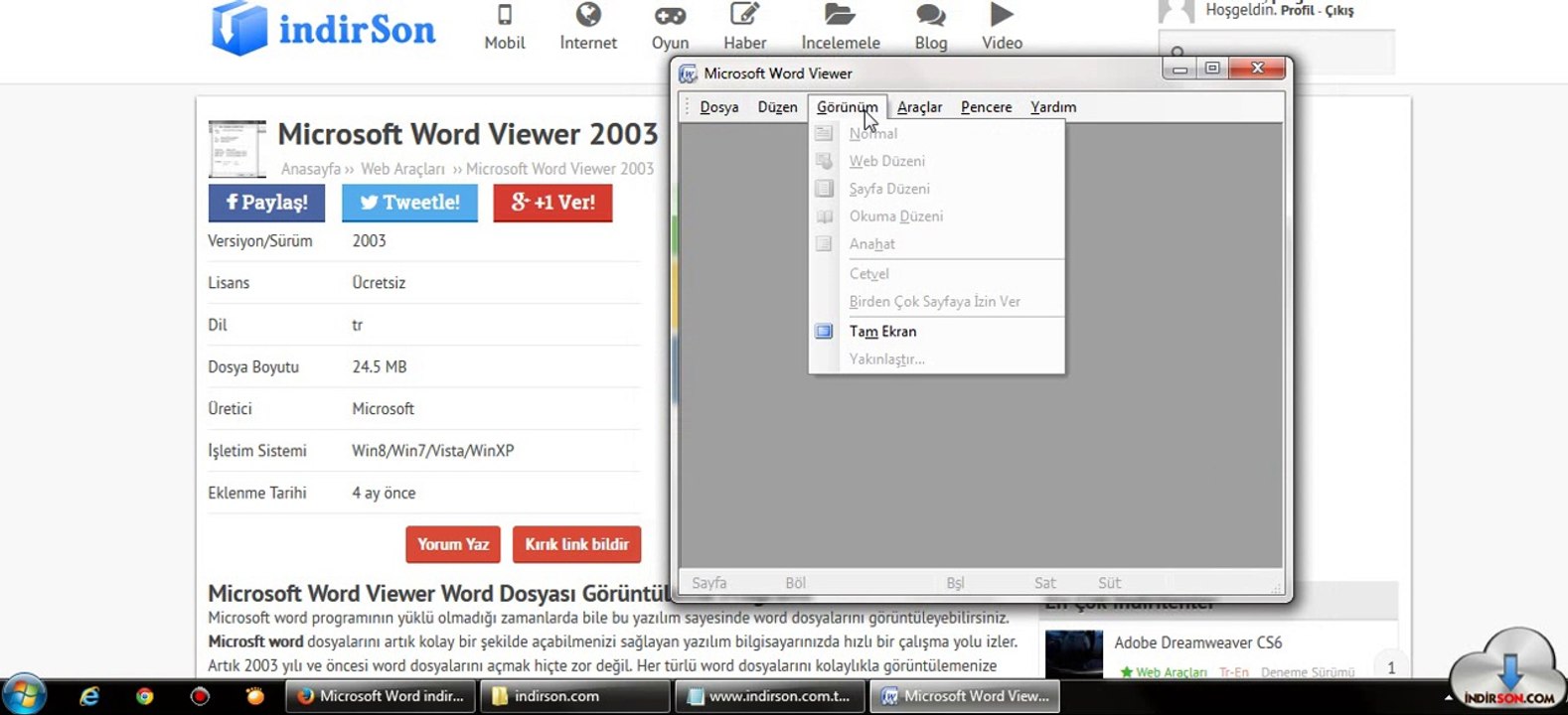Click the Windows Start orb
1568x715 pixels.
24,695
